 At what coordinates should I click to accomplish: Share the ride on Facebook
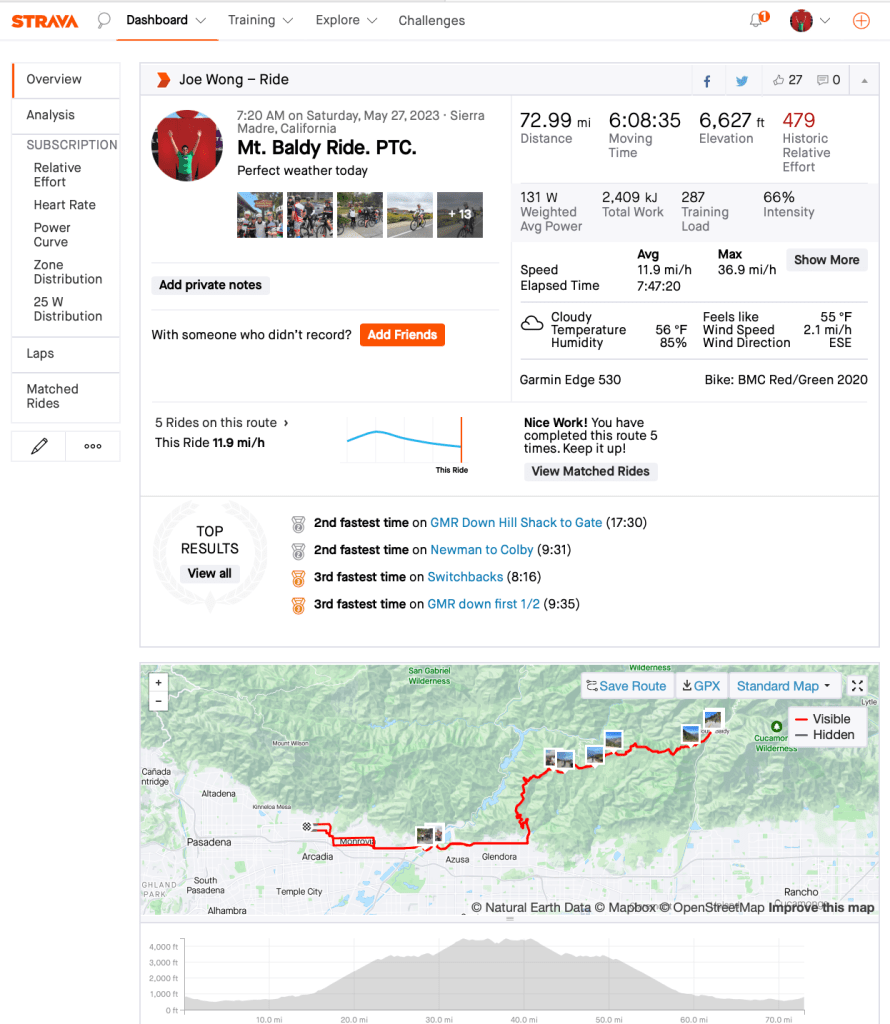[707, 81]
